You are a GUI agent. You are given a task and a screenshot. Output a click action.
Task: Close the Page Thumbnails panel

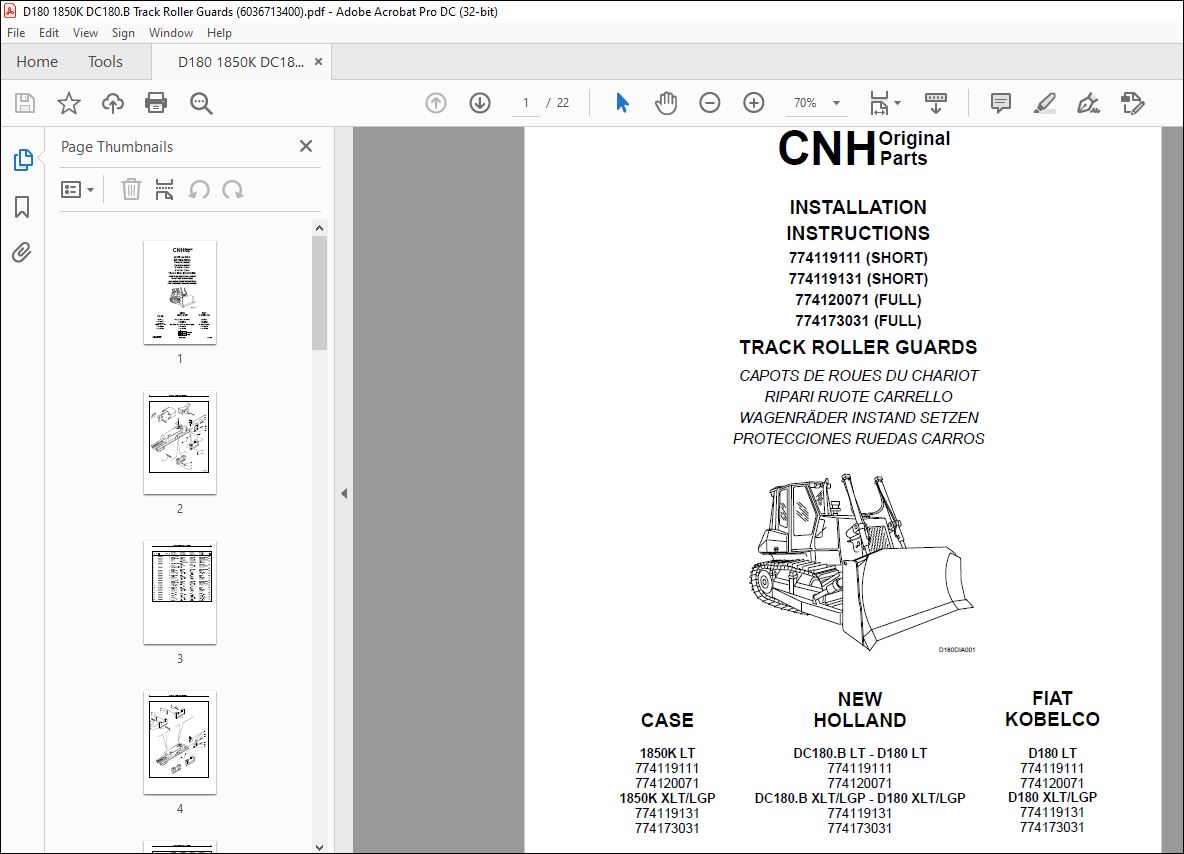click(306, 146)
